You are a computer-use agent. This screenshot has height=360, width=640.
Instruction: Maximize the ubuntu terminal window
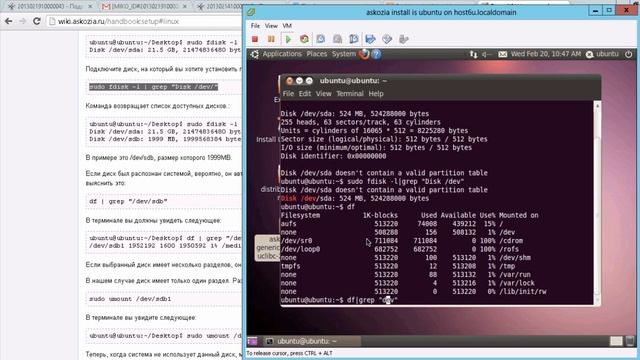click(x=309, y=81)
